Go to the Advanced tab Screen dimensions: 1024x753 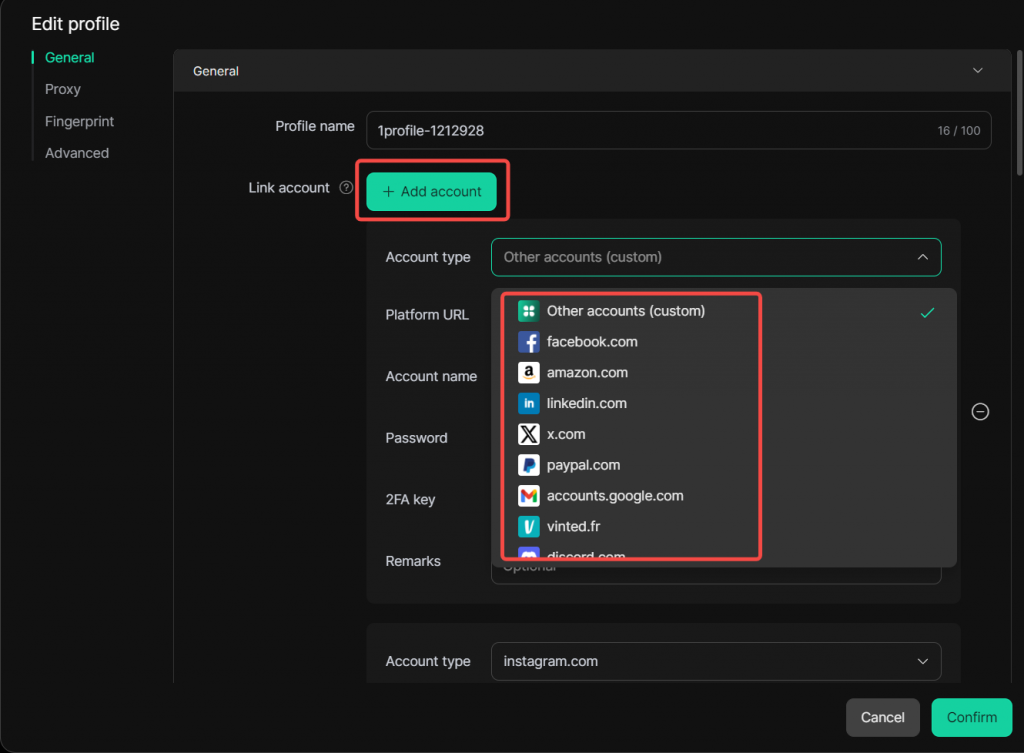click(77, 154)
